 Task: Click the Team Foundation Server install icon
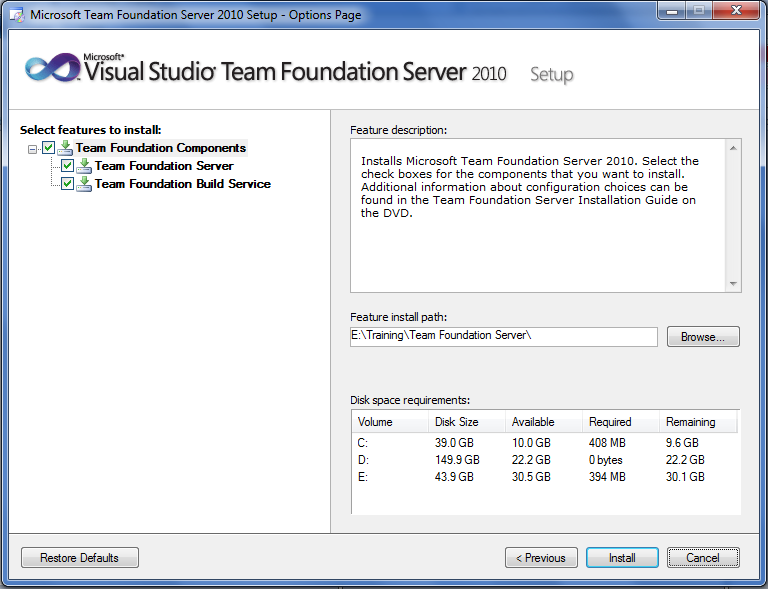(84, 166)
